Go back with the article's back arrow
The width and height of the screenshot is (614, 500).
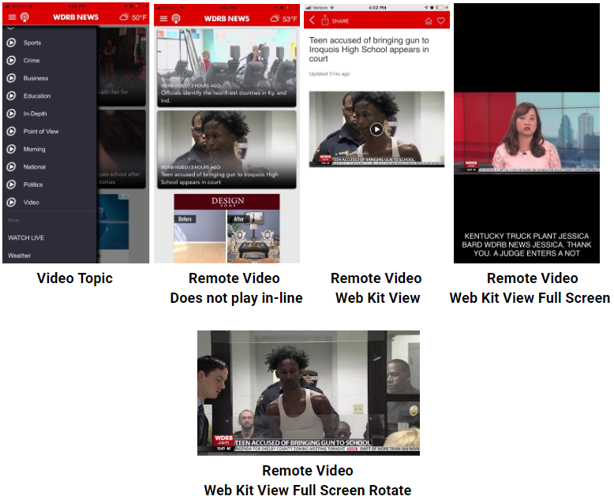[x=312, y=20]
